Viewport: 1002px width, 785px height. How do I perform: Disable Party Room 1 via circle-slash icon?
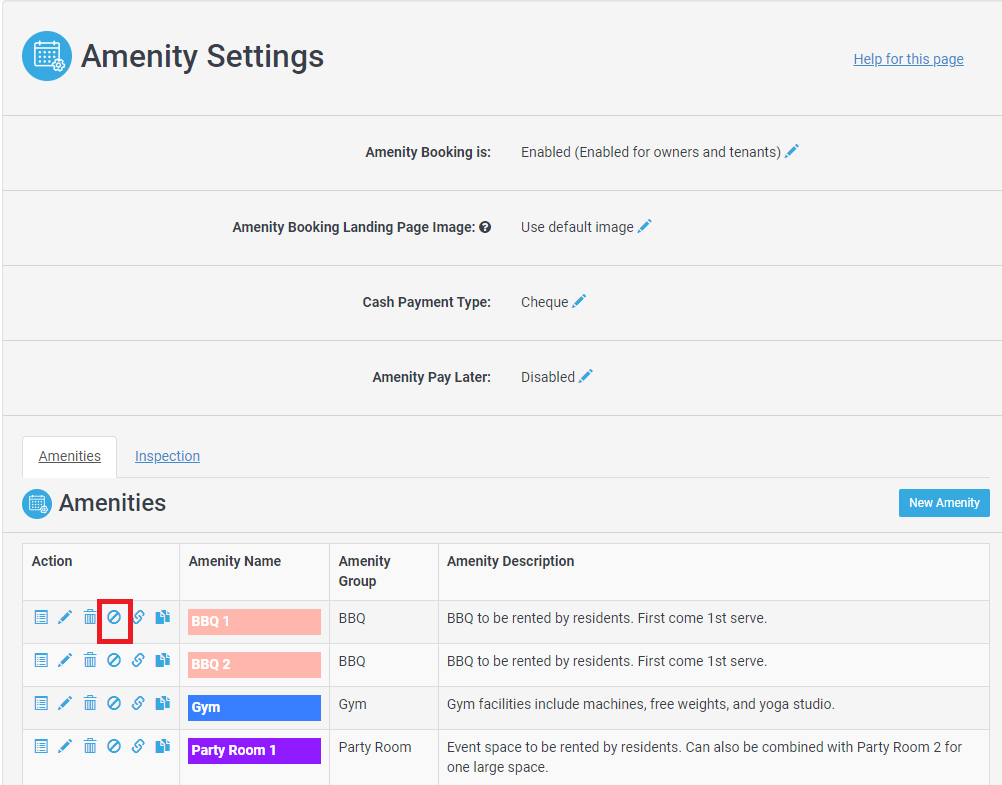(x=114, y=747)
